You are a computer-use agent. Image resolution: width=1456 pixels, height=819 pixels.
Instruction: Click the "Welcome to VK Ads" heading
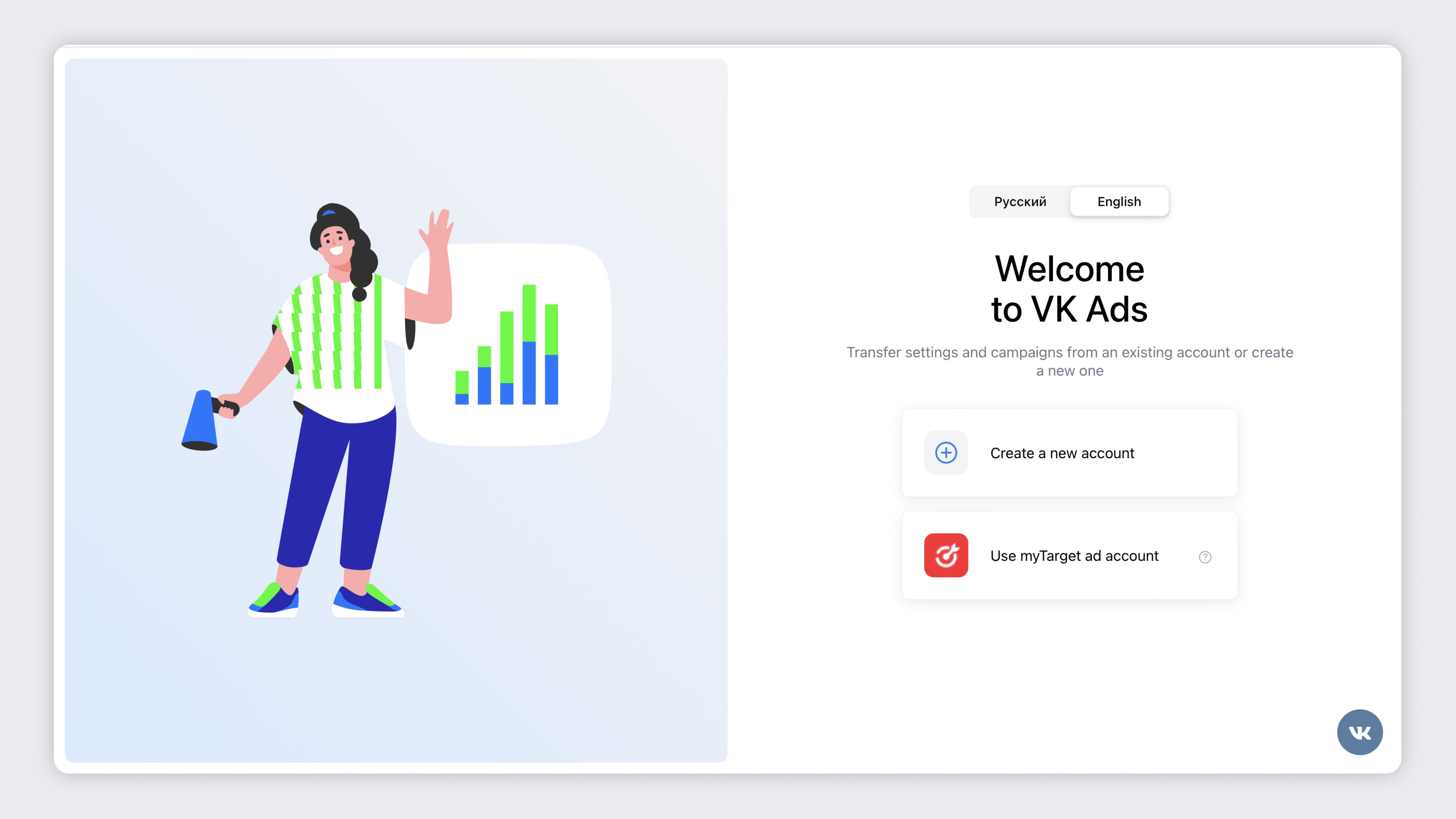point(1070,289)
